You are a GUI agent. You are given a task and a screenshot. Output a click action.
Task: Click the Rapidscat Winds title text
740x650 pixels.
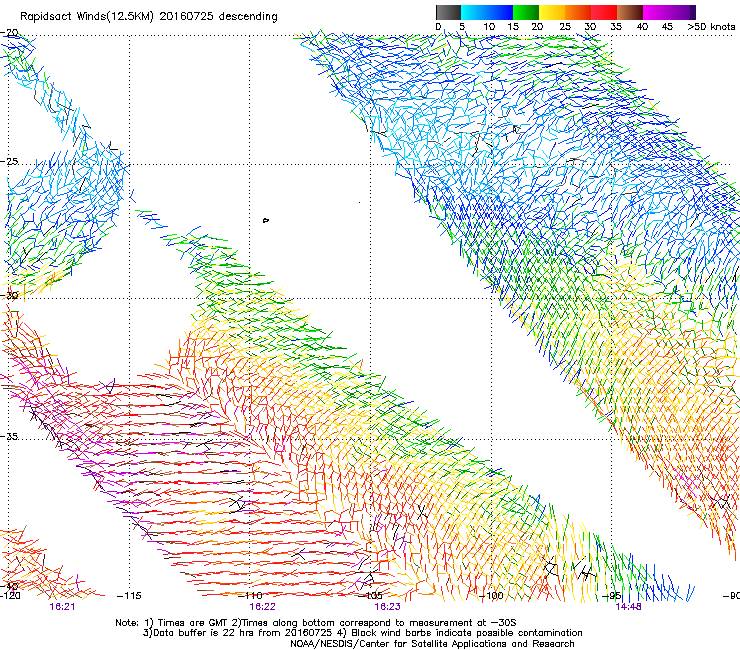click(x=149, y=16)
